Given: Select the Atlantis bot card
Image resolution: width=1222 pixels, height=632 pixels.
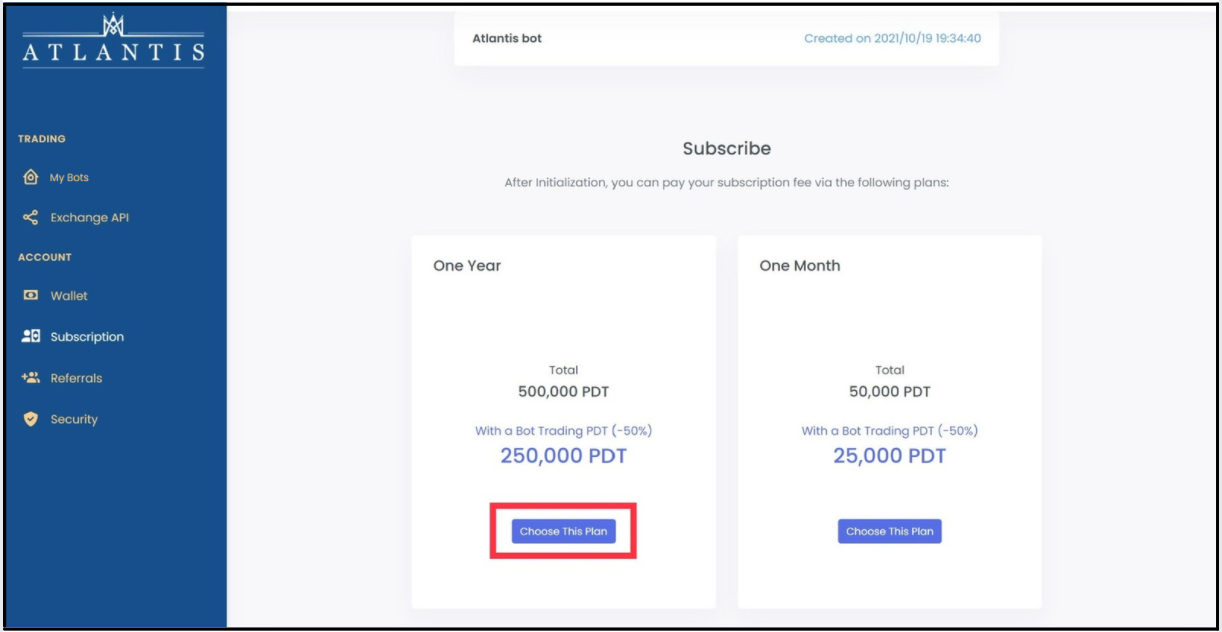Looking at the screenshot, I should coord(726,39).
